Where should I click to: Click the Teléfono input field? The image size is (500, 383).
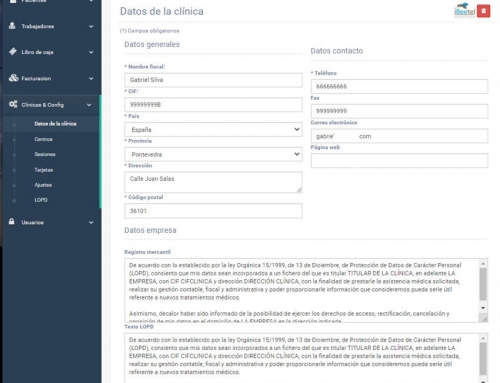point(399,86)
